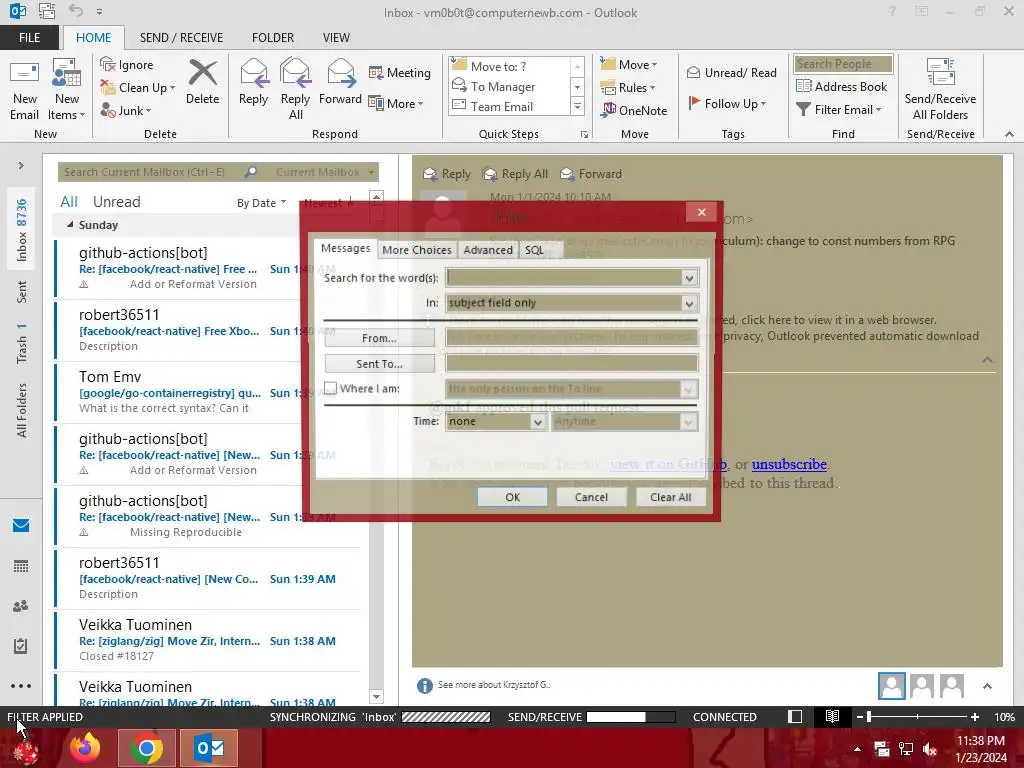
Task: Open the Junk dropdown
Action: pos(125,110)
